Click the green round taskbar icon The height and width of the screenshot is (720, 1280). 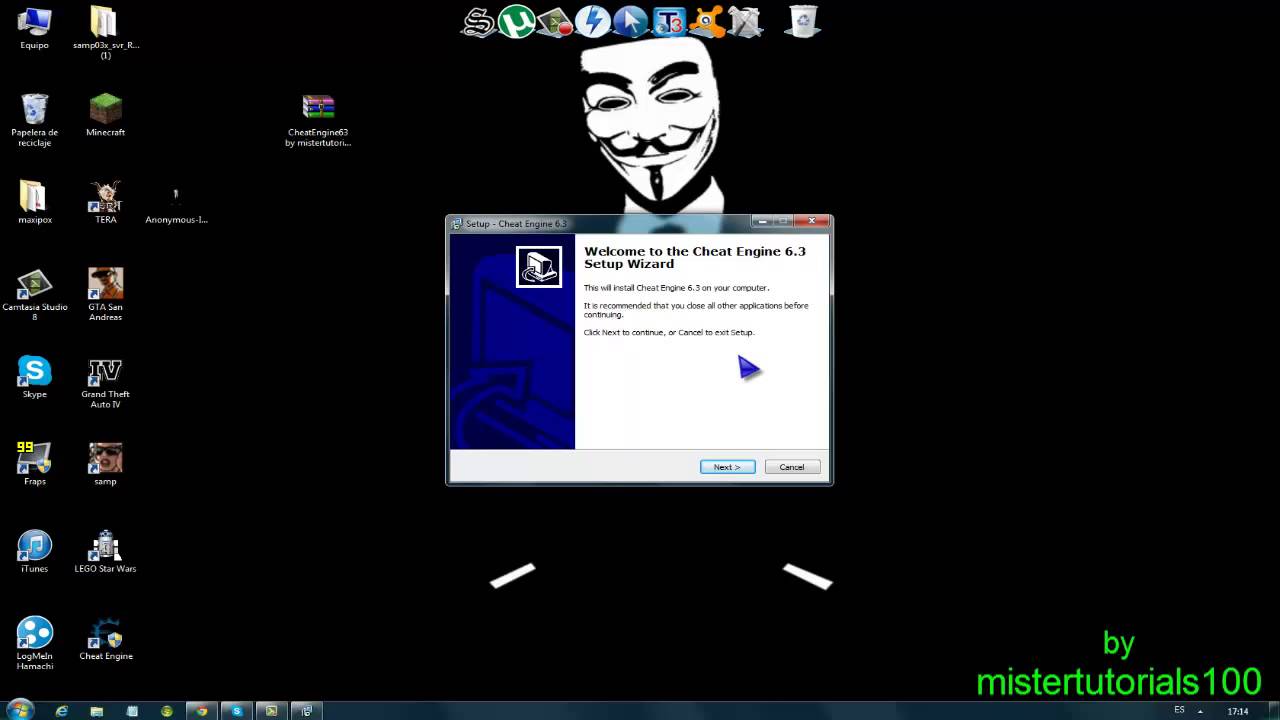coord(167,711)
